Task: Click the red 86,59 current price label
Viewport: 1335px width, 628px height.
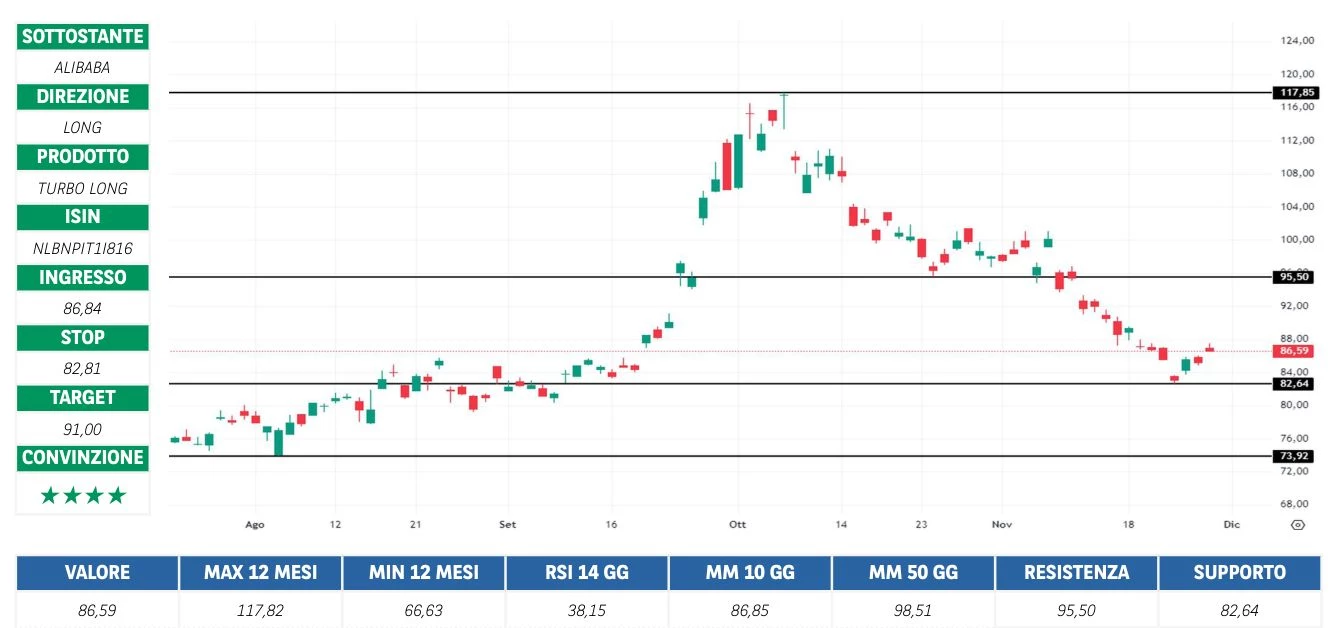Action: click(x=1292, y=351)
